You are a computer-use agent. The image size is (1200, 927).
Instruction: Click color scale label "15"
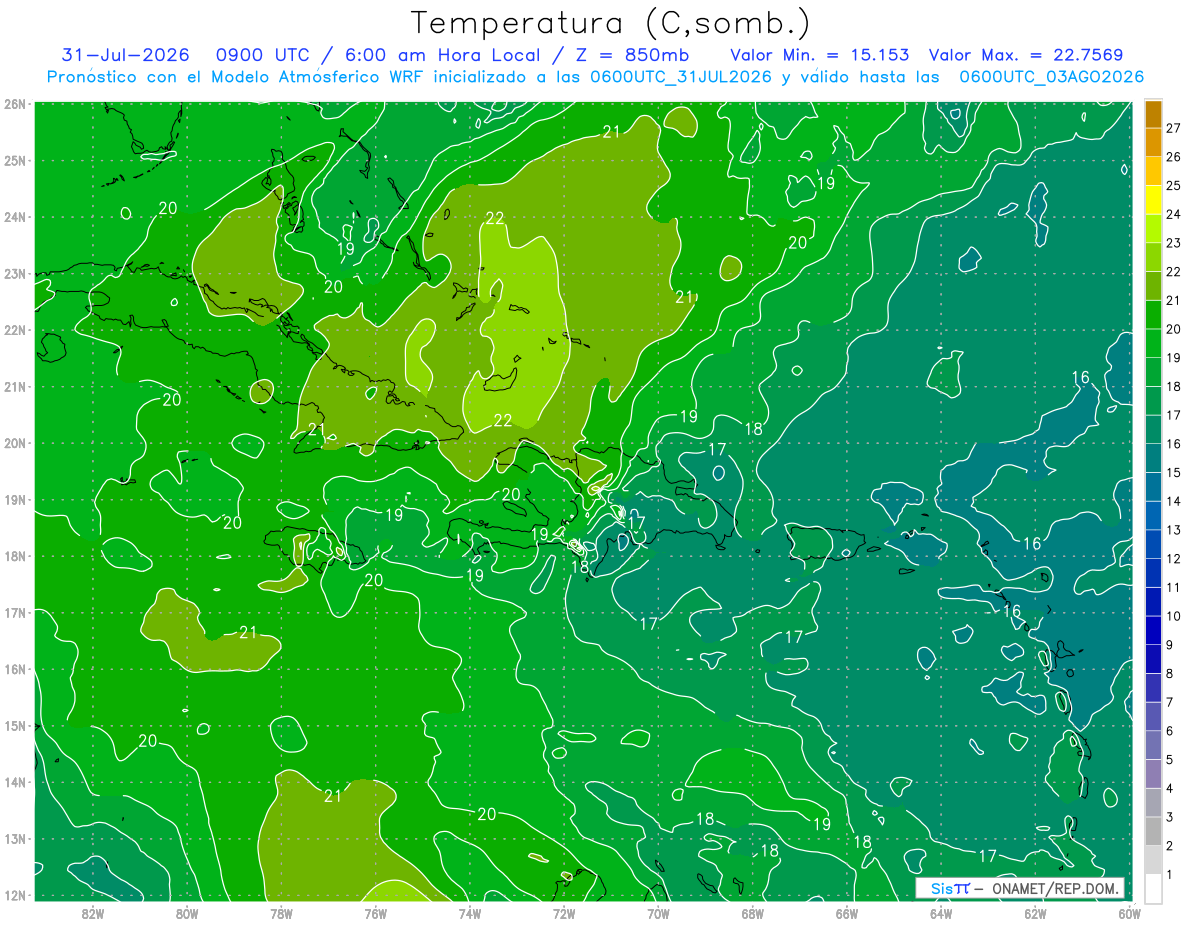pos(1173,472)
